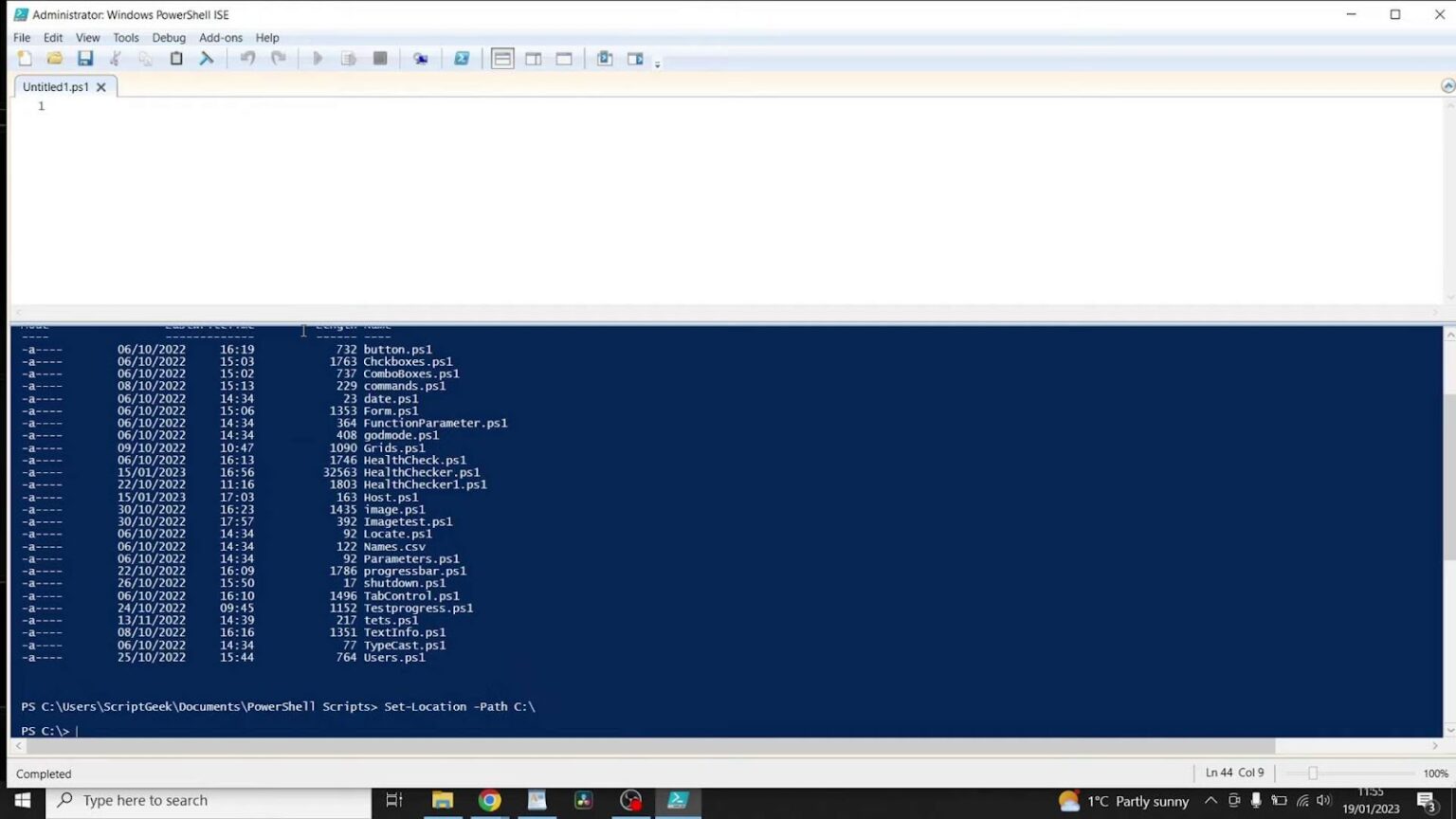Viewport: 1456px width, 819px height.
Task: Open a New Remote PowerShell Tab
Action: pos(421,58)
